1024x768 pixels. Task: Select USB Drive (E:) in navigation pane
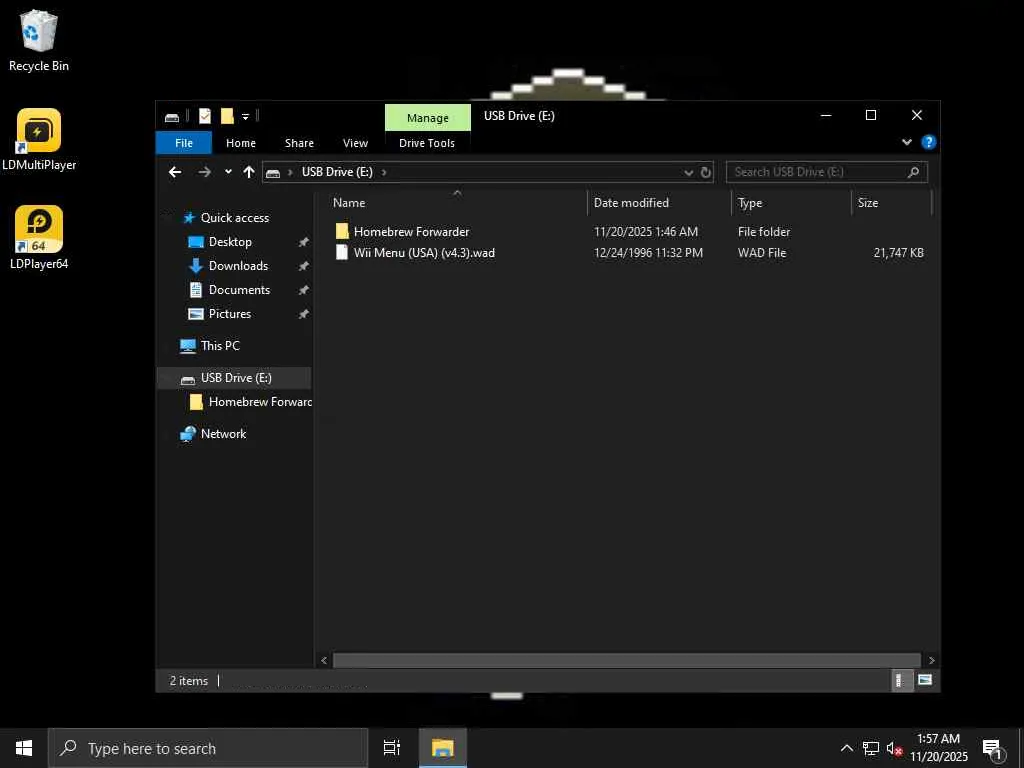[x=234, y=377]
